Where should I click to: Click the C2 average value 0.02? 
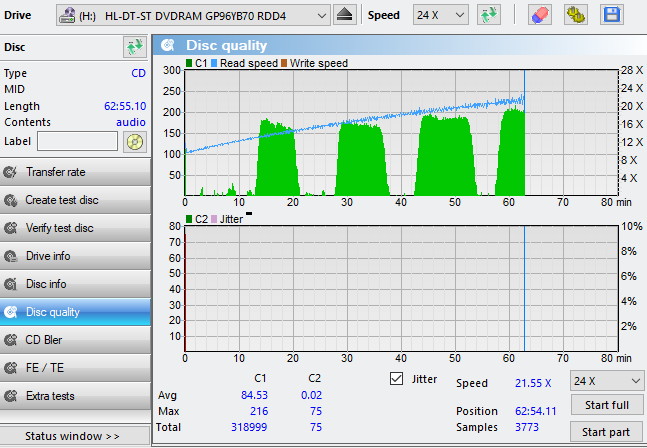(311, 395)
